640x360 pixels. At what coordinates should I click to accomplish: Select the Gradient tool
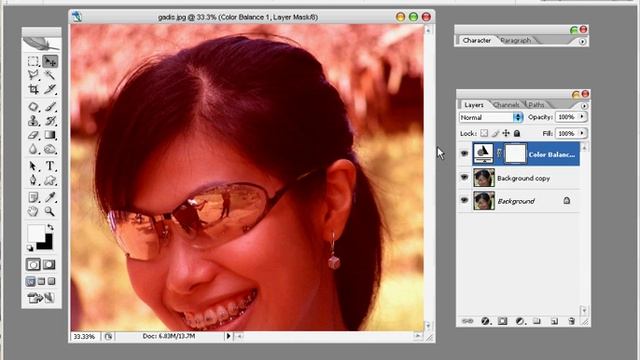(50, 135)
